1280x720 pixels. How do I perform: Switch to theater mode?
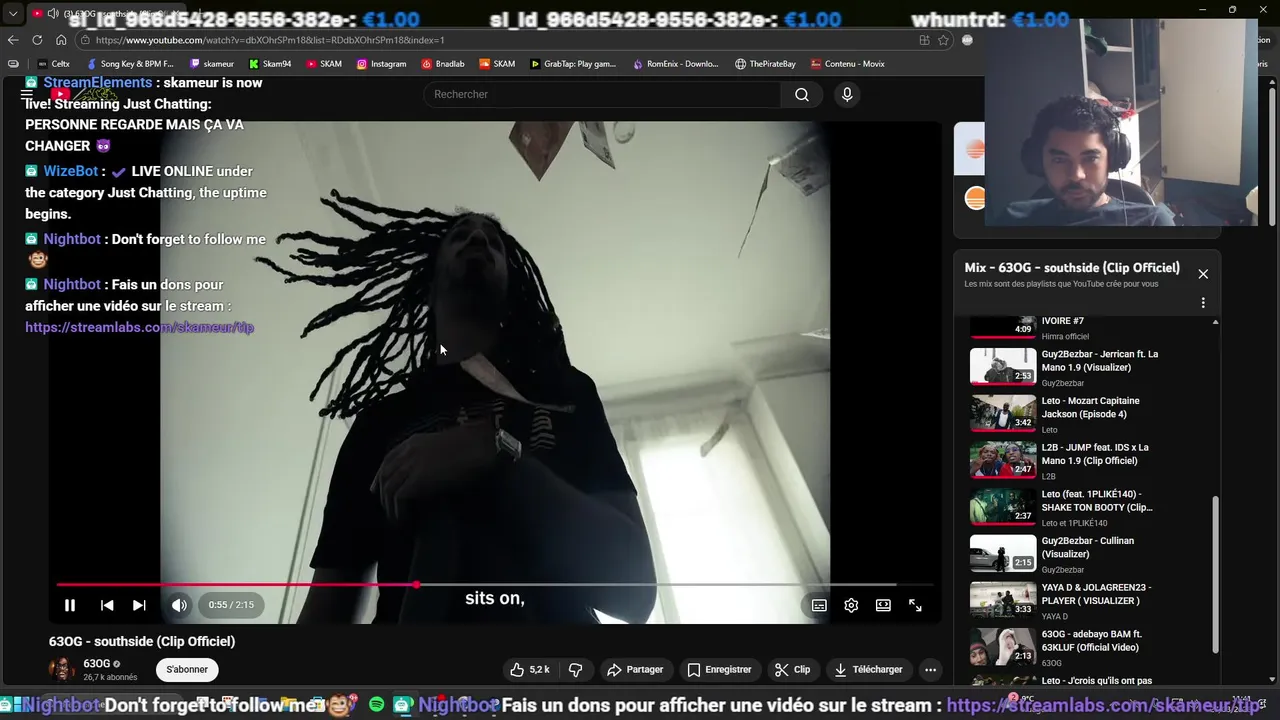pos(883,605)
